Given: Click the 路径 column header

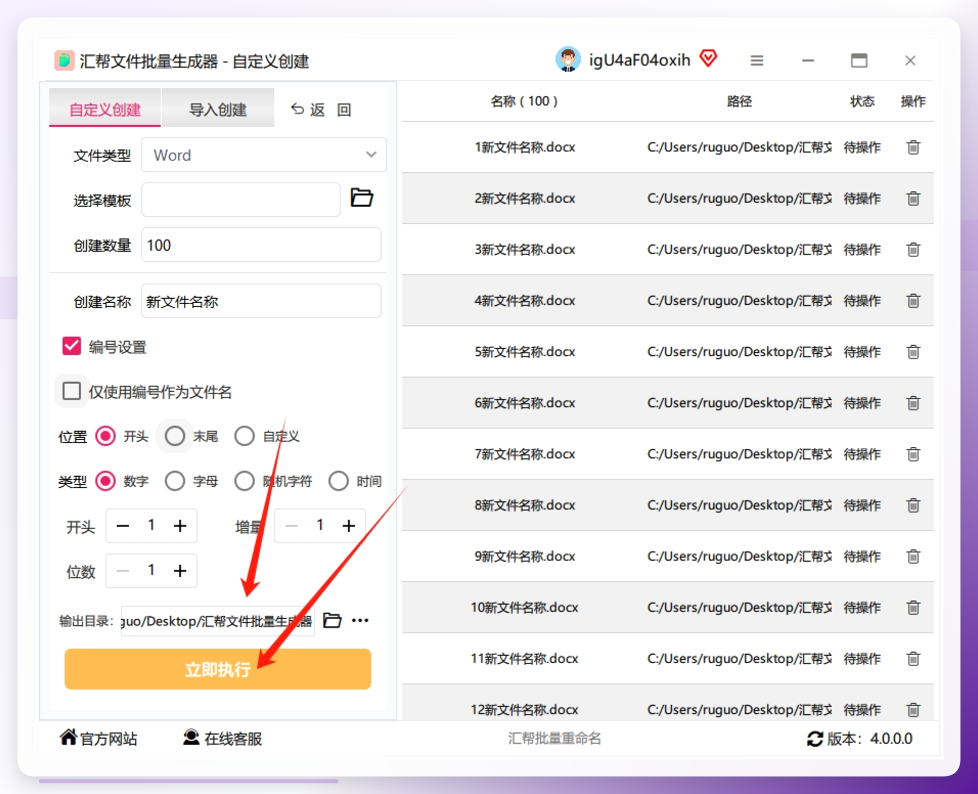Looking at the screenshot, I should click(x=739, y=101).
